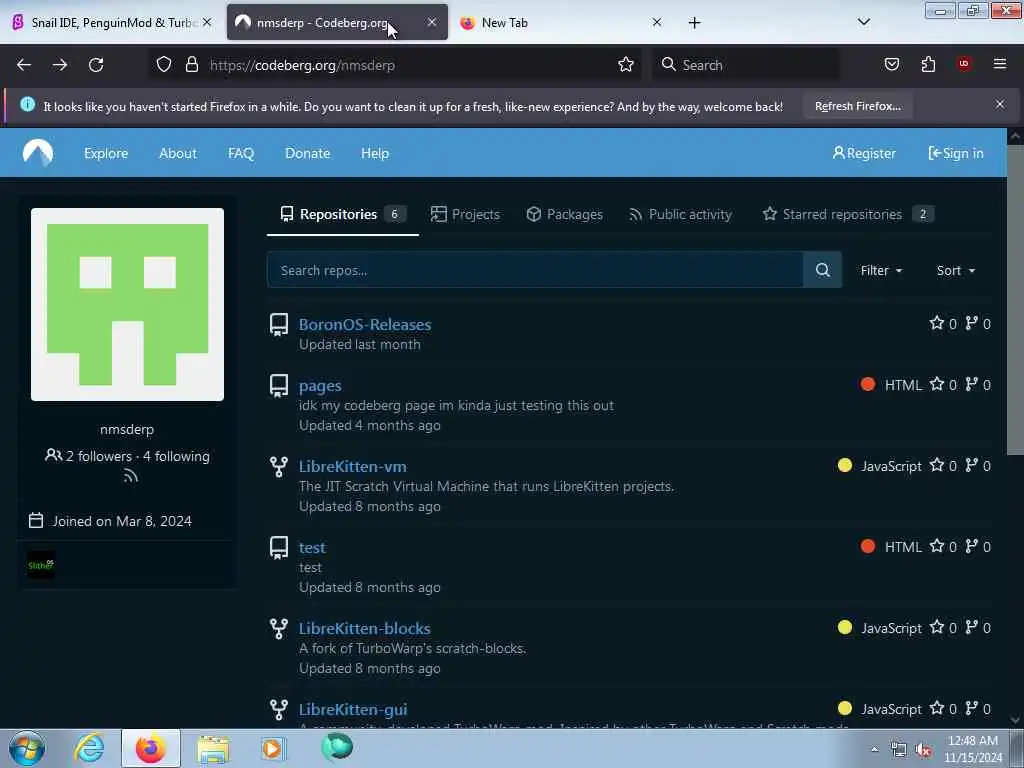Click Donate in the header
The image size is (1024, 768).
[308, 153]
